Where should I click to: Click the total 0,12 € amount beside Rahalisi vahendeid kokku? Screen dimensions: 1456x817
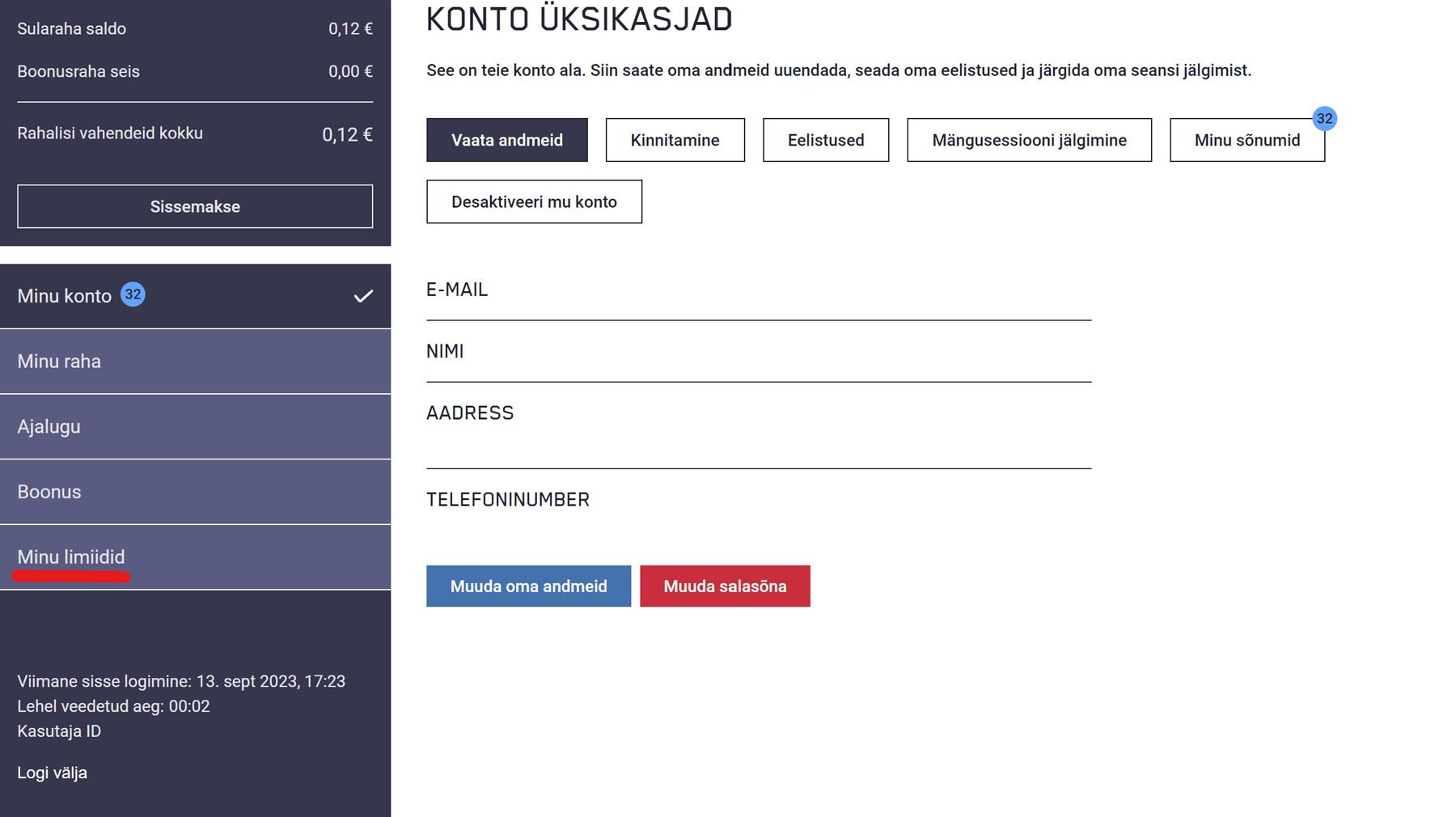tap(348, 134)
